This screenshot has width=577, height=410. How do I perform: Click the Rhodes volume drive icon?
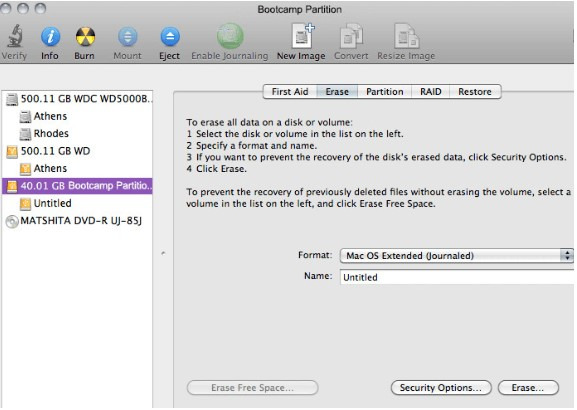click(25, 134)
